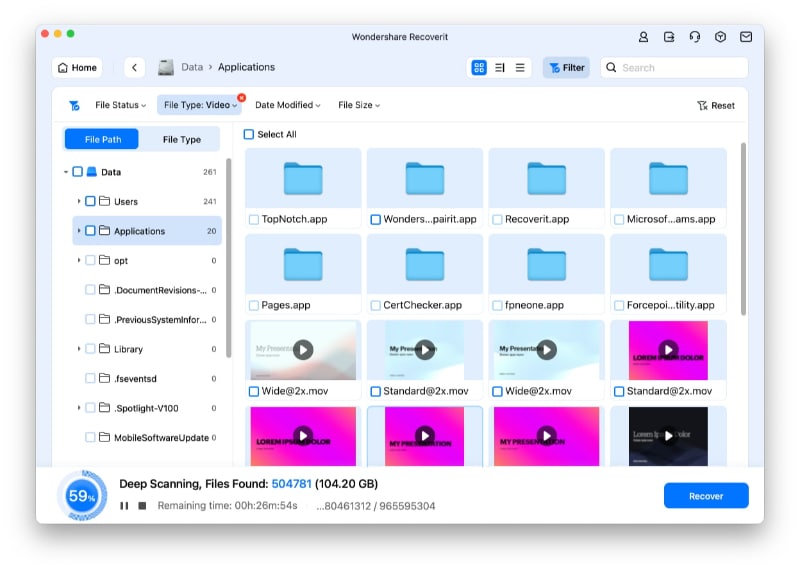
Task: Switch to the File Type tab
Action: [x=182, y=139]
